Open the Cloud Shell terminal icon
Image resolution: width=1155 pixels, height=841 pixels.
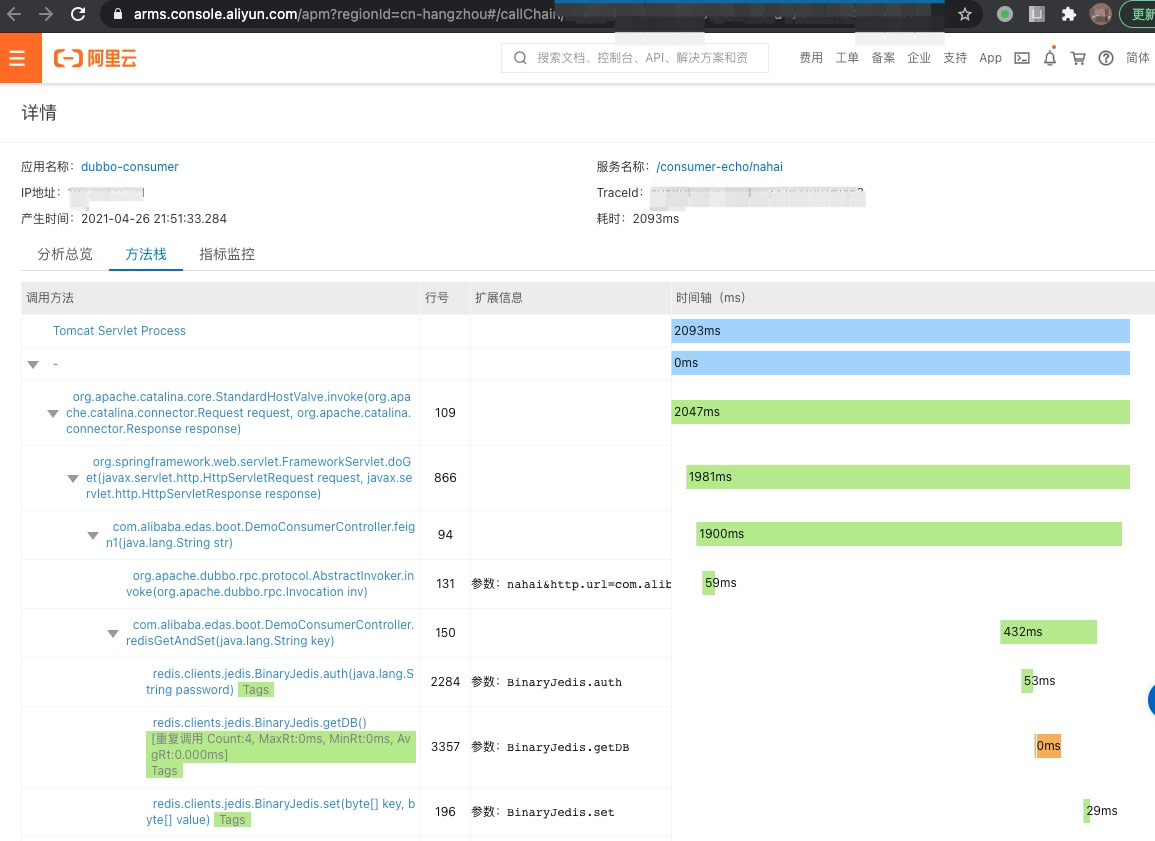click(1022, 58)
